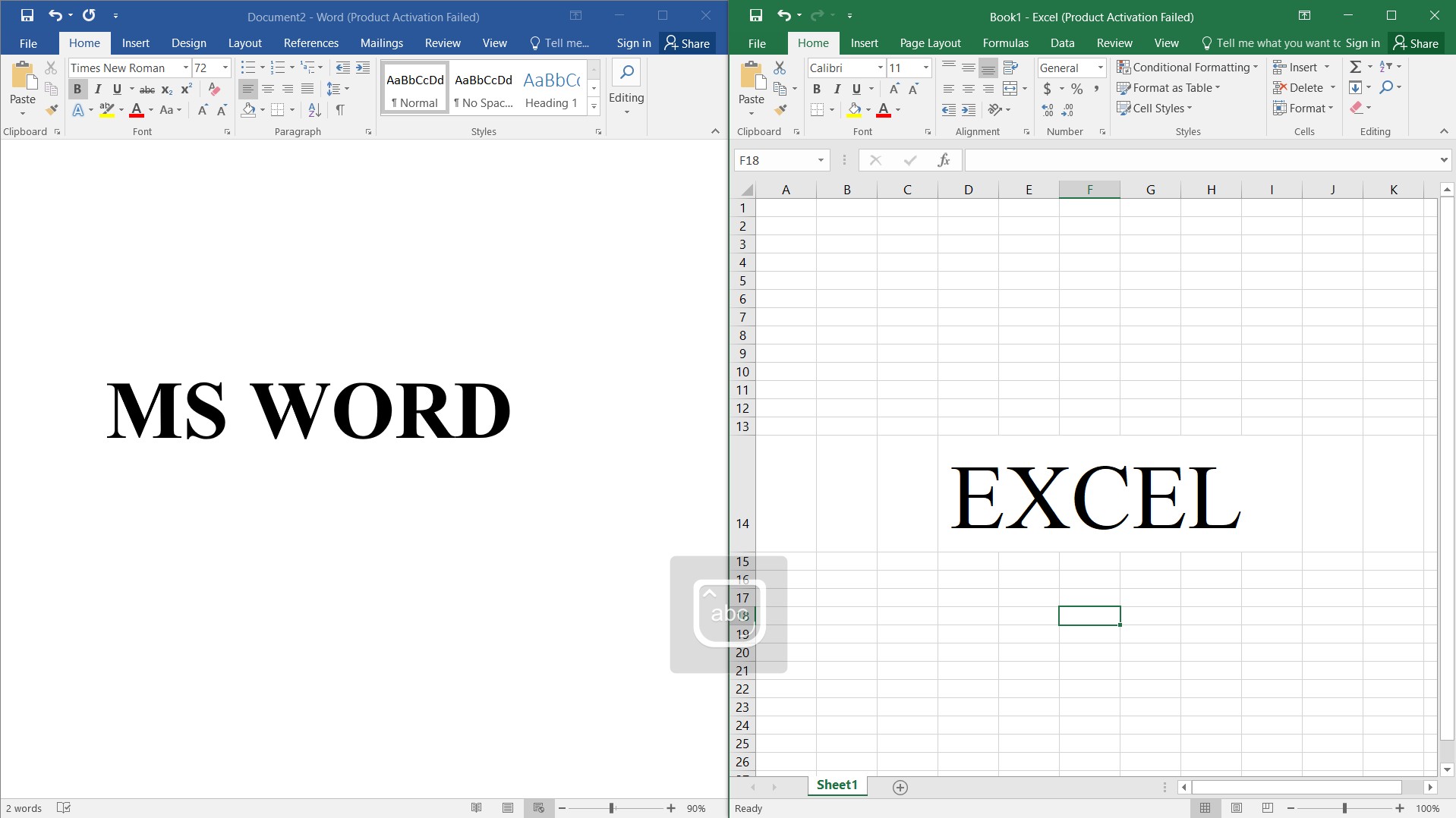Image resolution: width=1456 pixels, height=818 pixels.
Task: Click the Share button in Word
Action: [x=686, y=42]
